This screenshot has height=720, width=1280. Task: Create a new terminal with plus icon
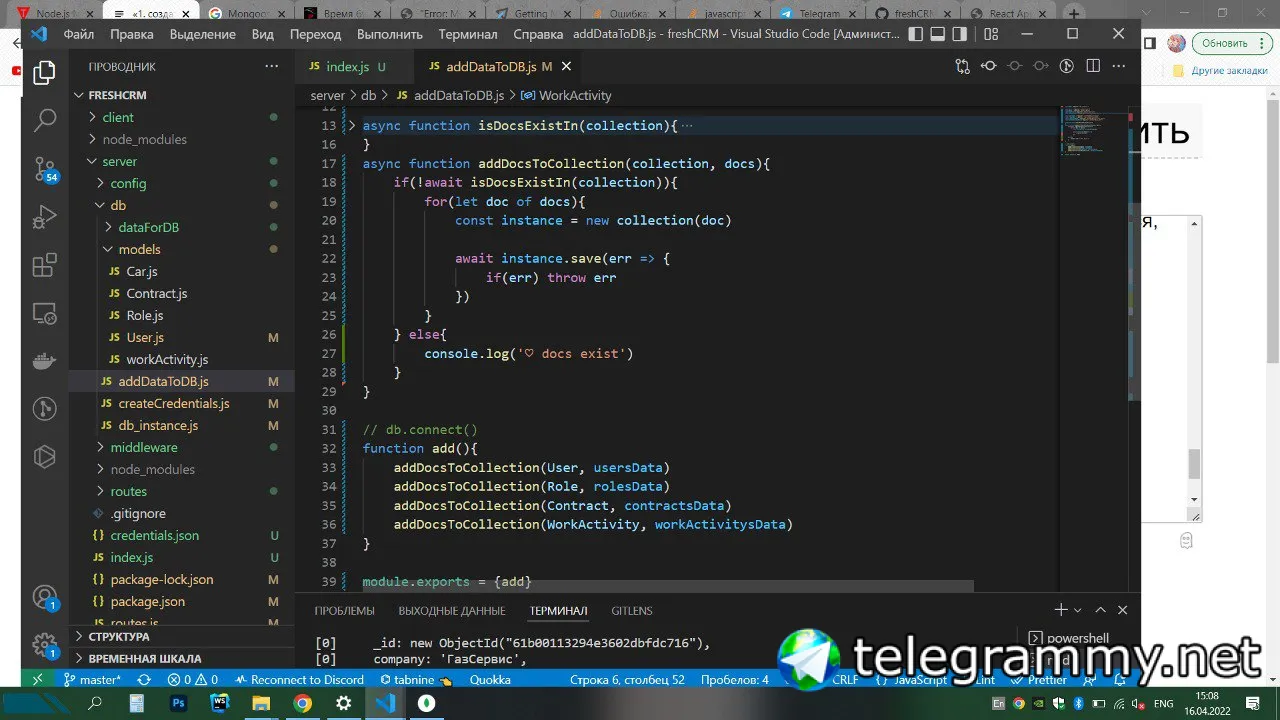point(1060,610)
